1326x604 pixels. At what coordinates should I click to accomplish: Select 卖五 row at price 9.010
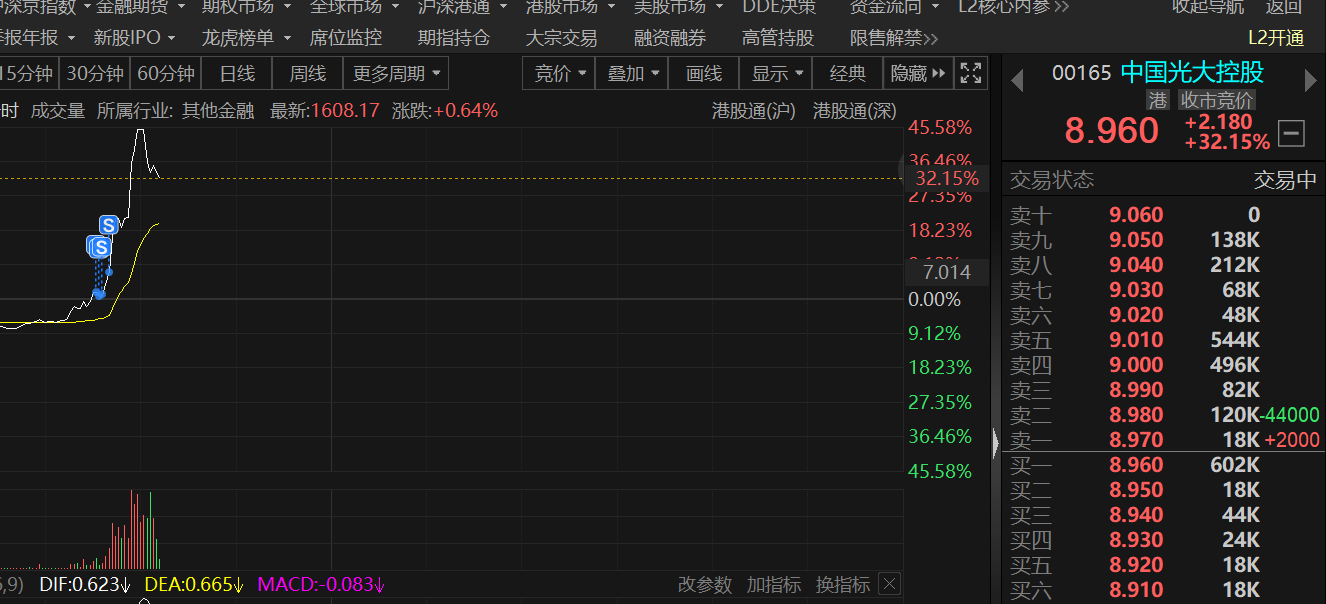point(1164,340)
